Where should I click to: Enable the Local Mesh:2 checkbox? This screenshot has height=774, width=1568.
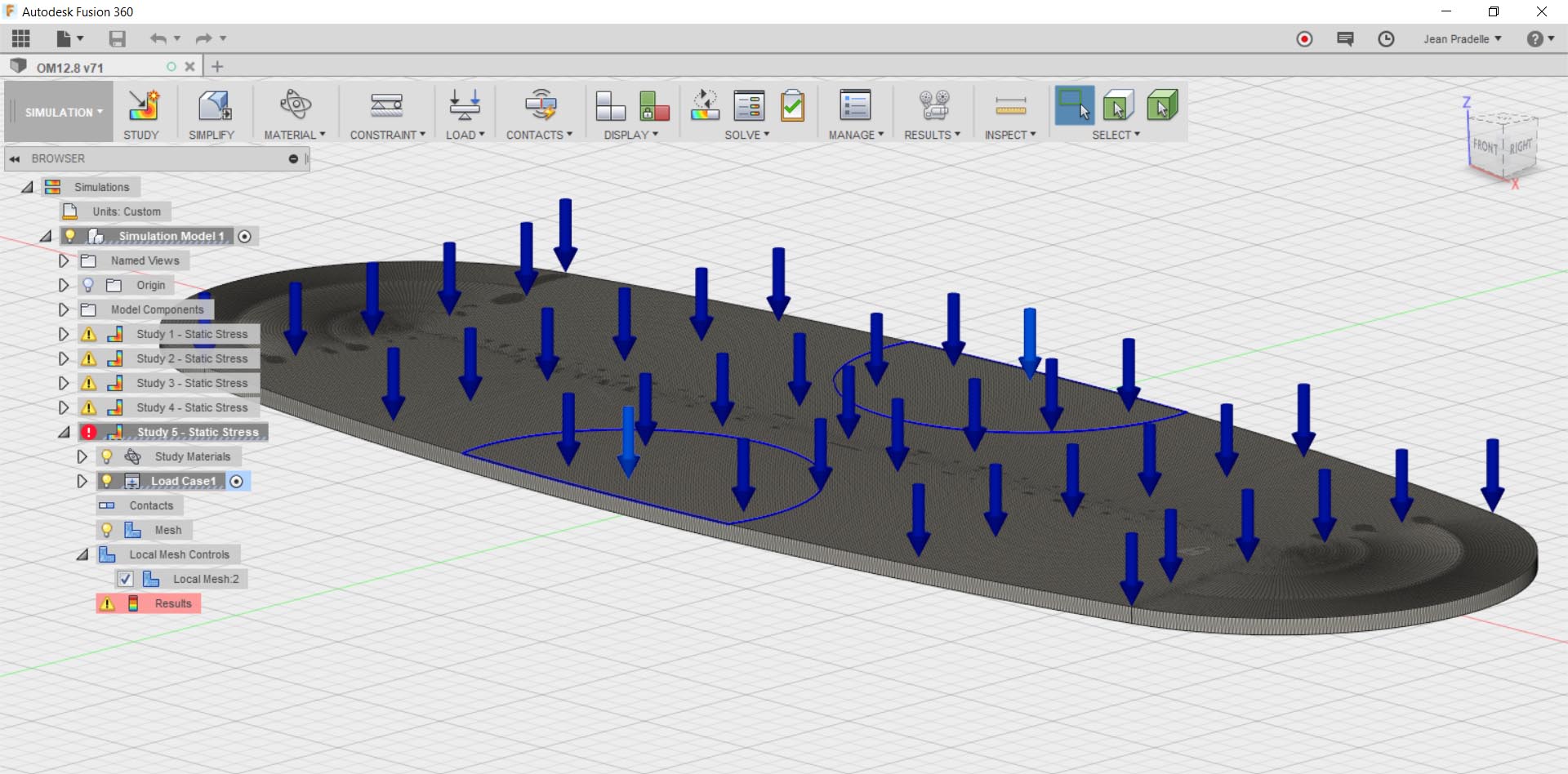click(125, 579)
